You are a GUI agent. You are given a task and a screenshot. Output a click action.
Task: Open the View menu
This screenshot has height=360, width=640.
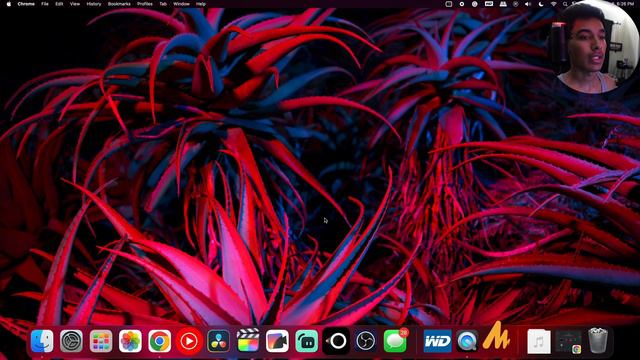75,4
